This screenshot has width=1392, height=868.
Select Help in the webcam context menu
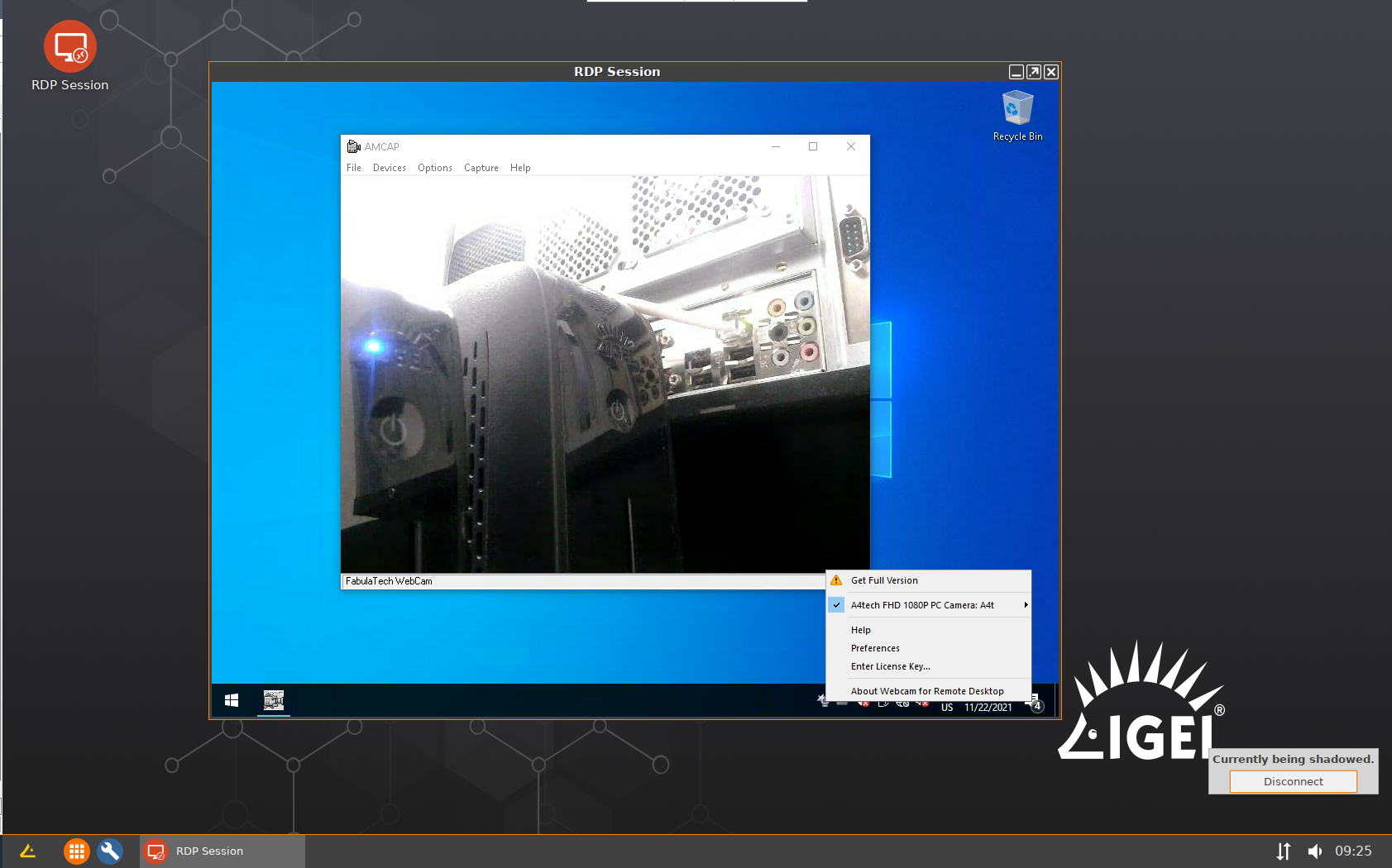(928, 630)
